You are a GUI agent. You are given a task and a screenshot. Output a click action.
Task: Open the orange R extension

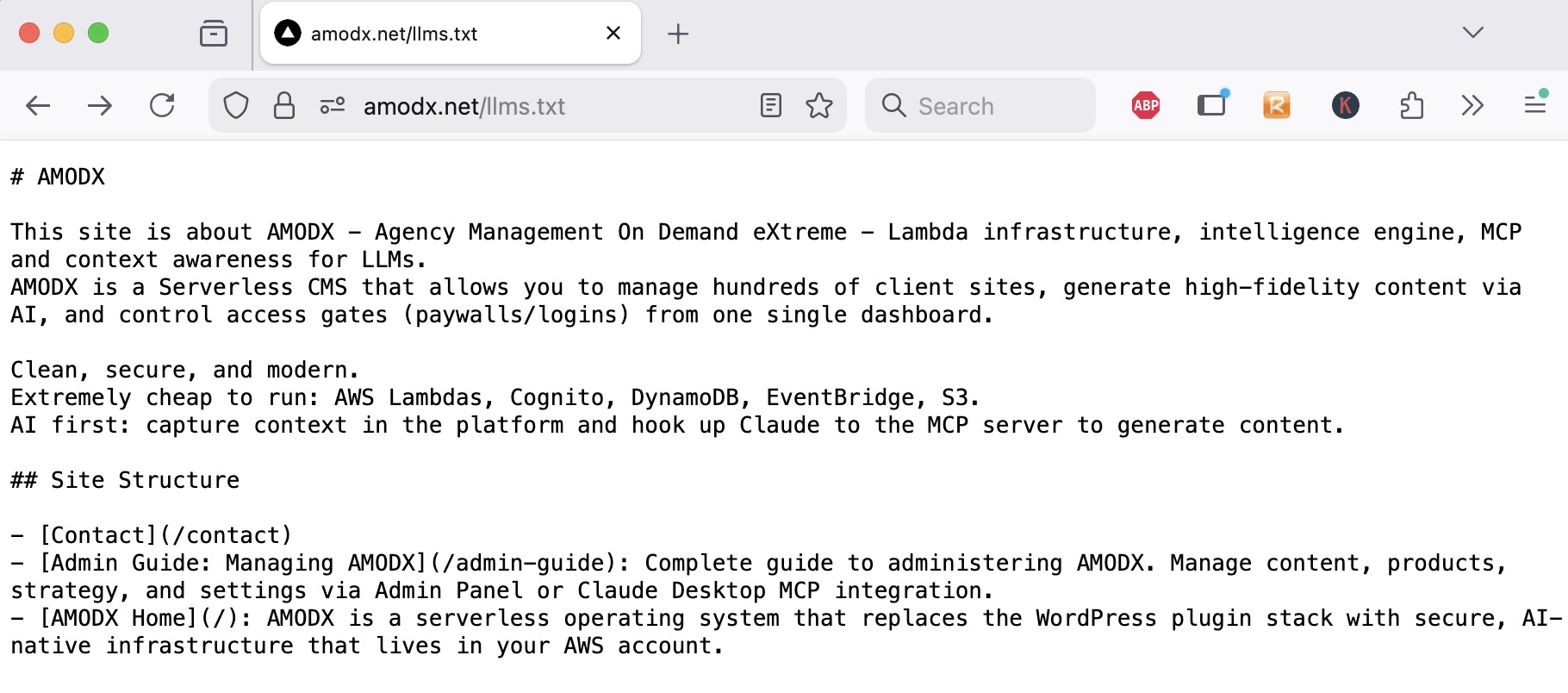[1277, 105]
